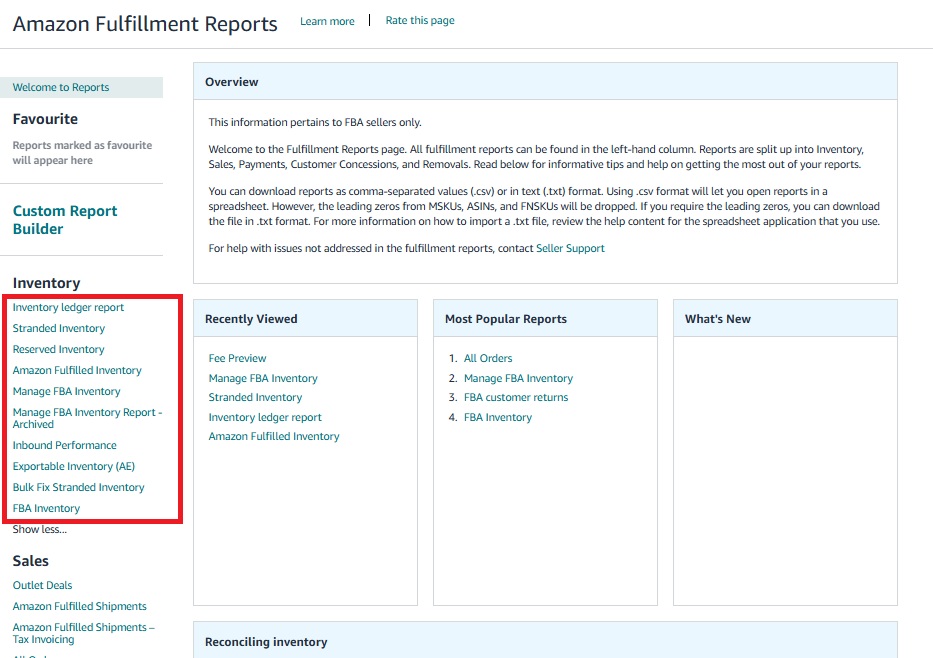Open Manage FBA Inventory in sidebar
933x658 pixels.
pos(66,391)
